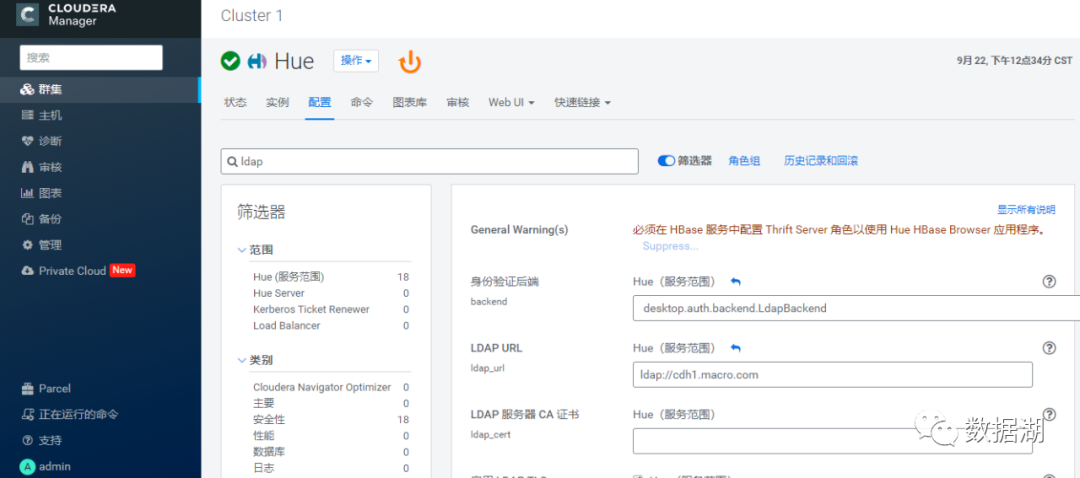Screen dimensions: 1080x478
Task: Click the green Hue health status icon
Action: 230,61
